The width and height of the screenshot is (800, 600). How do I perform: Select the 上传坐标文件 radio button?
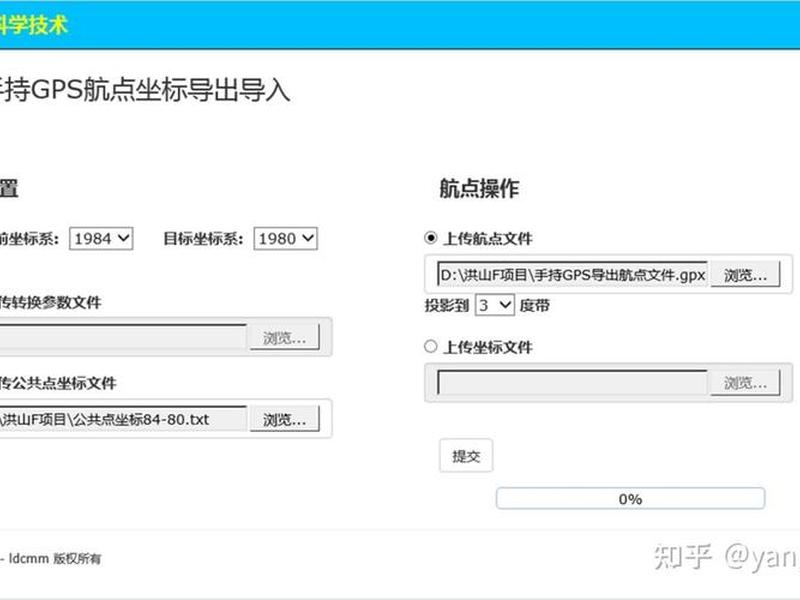pyautogui.click(x=431, y=346)
